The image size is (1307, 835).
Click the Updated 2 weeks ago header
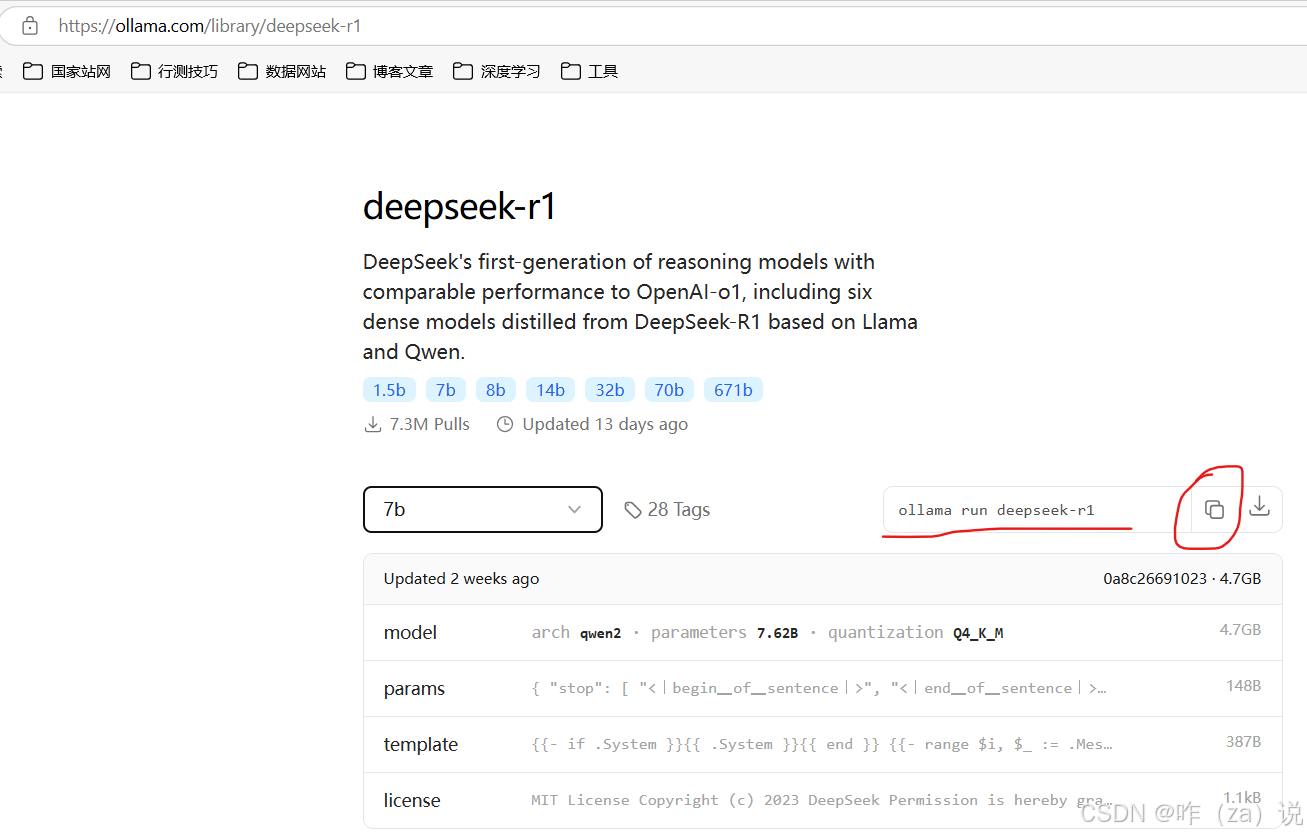[x=461, y=579]
